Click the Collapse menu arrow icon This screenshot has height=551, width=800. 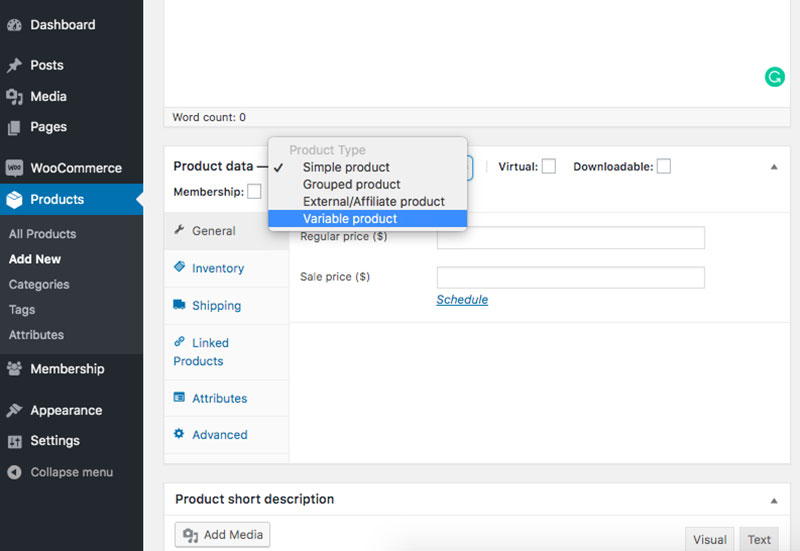[14, 472]
